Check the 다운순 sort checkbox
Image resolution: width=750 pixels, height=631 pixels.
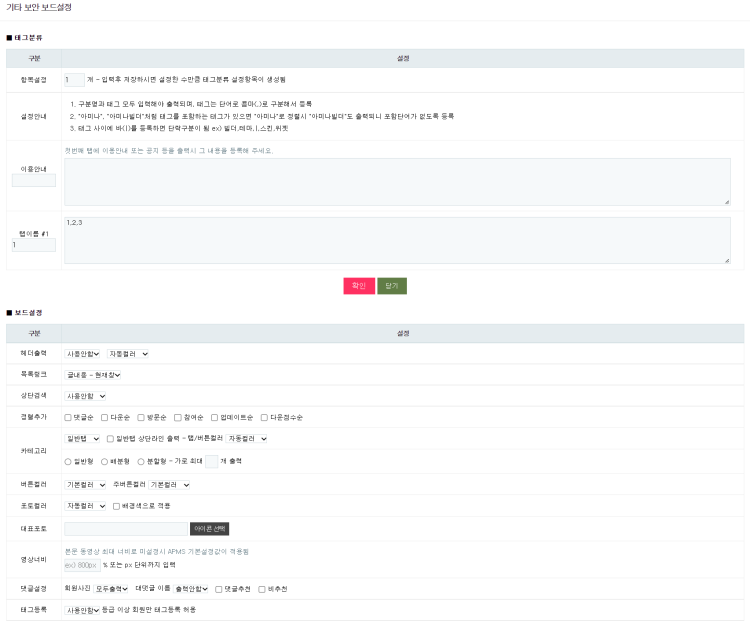tap(104, 418)
